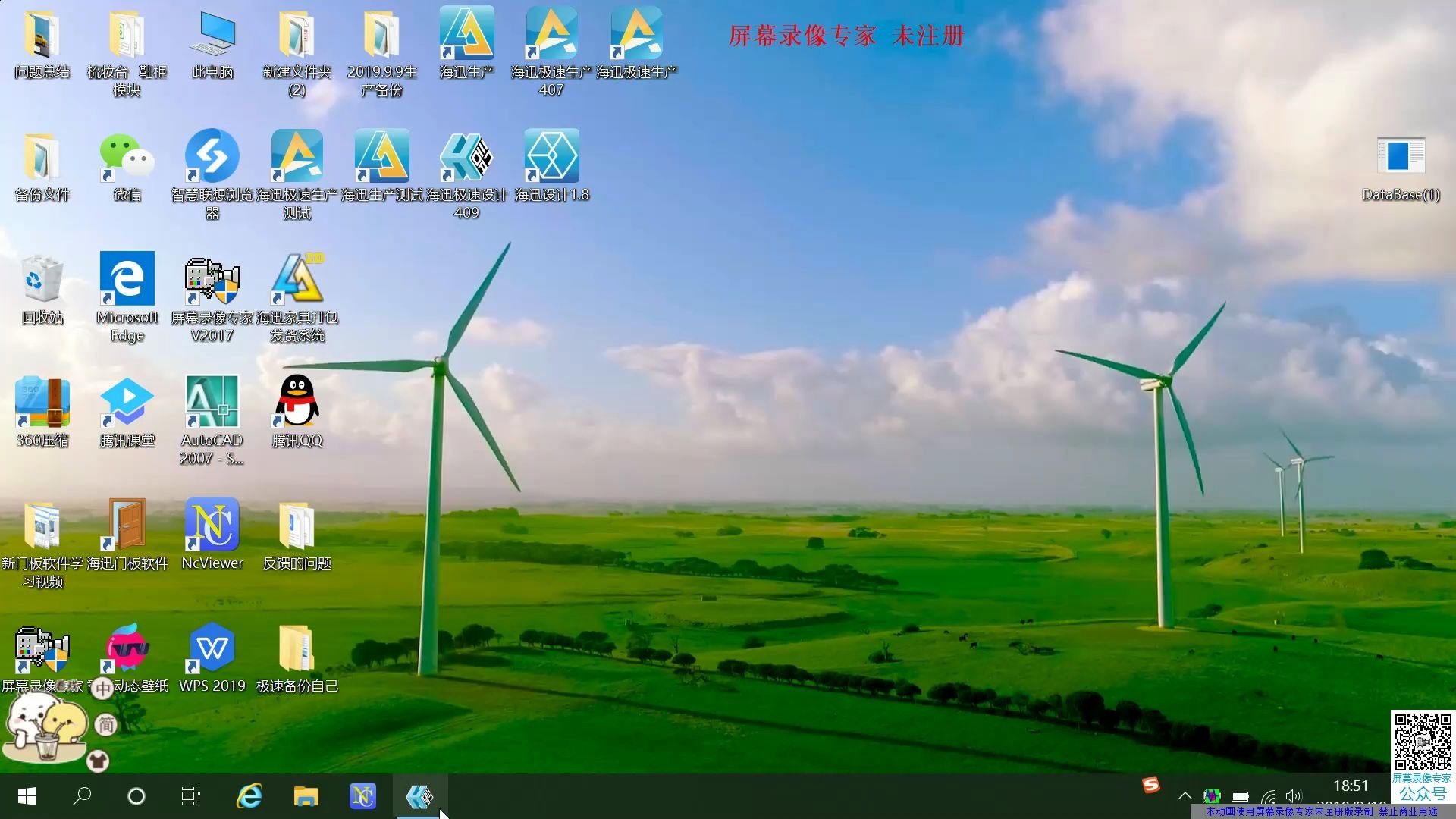Screen dimensions: 1456x819
Task: Select the 回收站 recycle bin icon
Action: coord(42,279)
